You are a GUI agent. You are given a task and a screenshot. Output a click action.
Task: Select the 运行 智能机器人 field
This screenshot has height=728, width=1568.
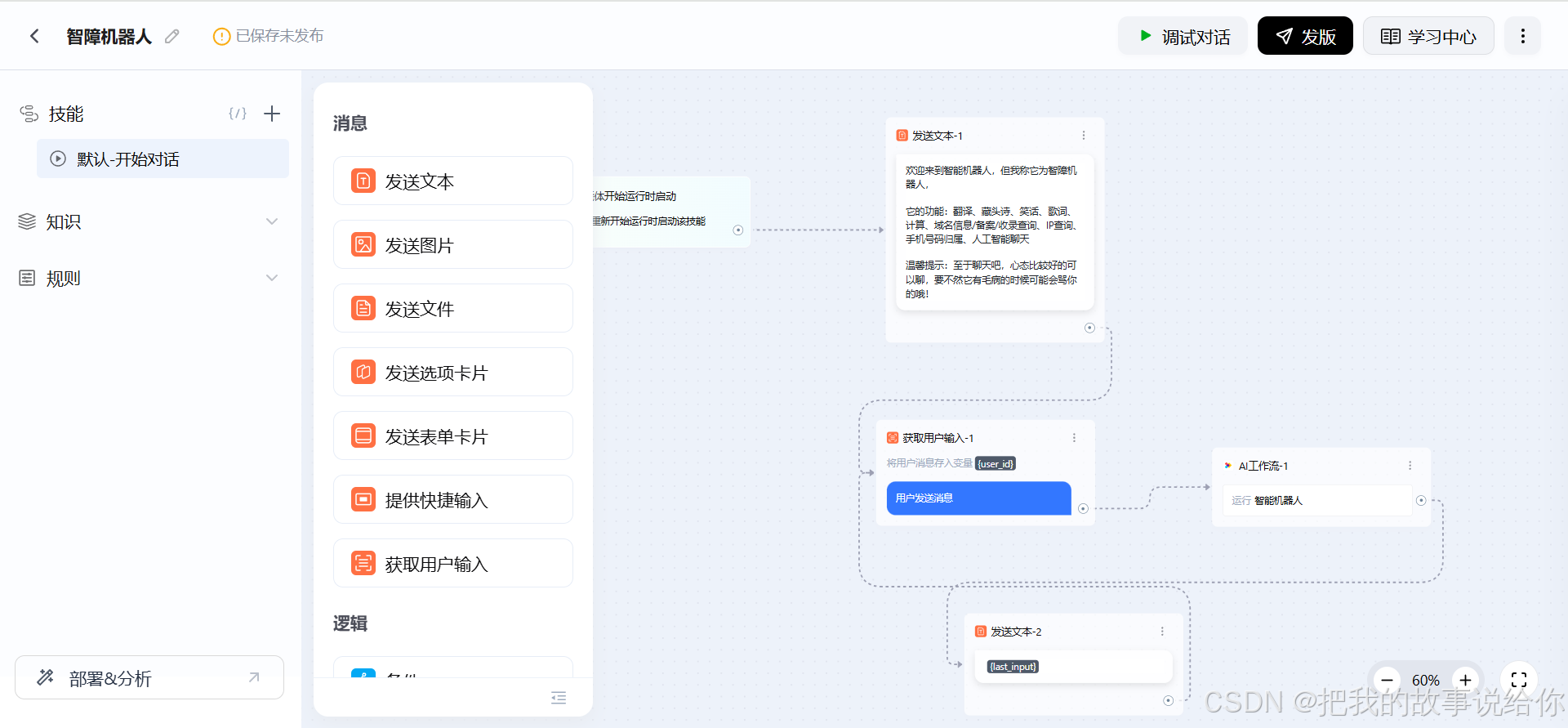[1316, 500]
